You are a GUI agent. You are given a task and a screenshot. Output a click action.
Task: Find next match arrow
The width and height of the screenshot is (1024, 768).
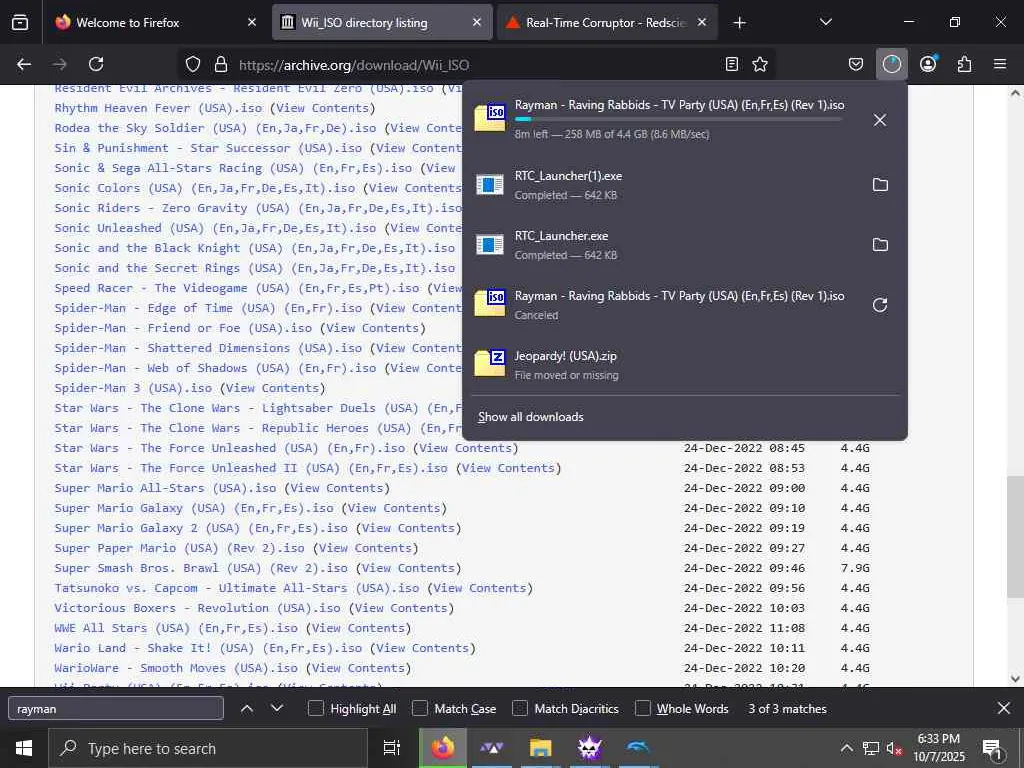tap(277, 708)
